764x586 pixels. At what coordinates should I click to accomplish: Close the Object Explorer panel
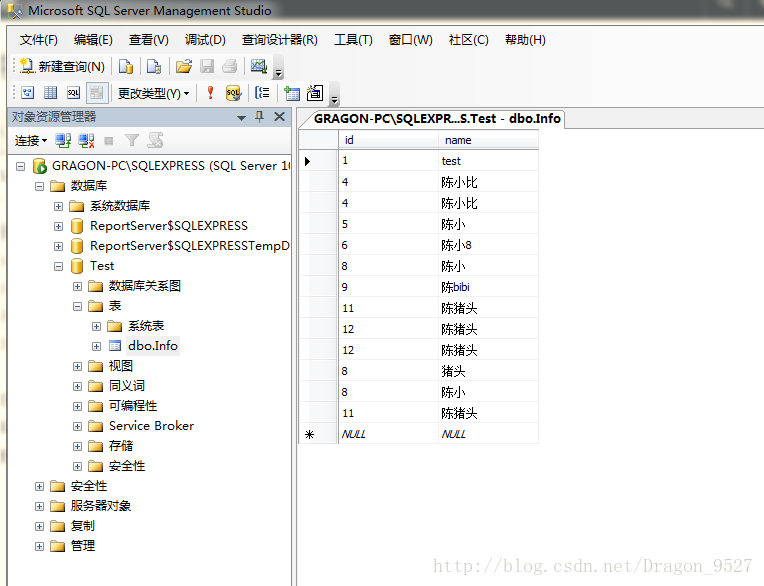pos(280,116)
